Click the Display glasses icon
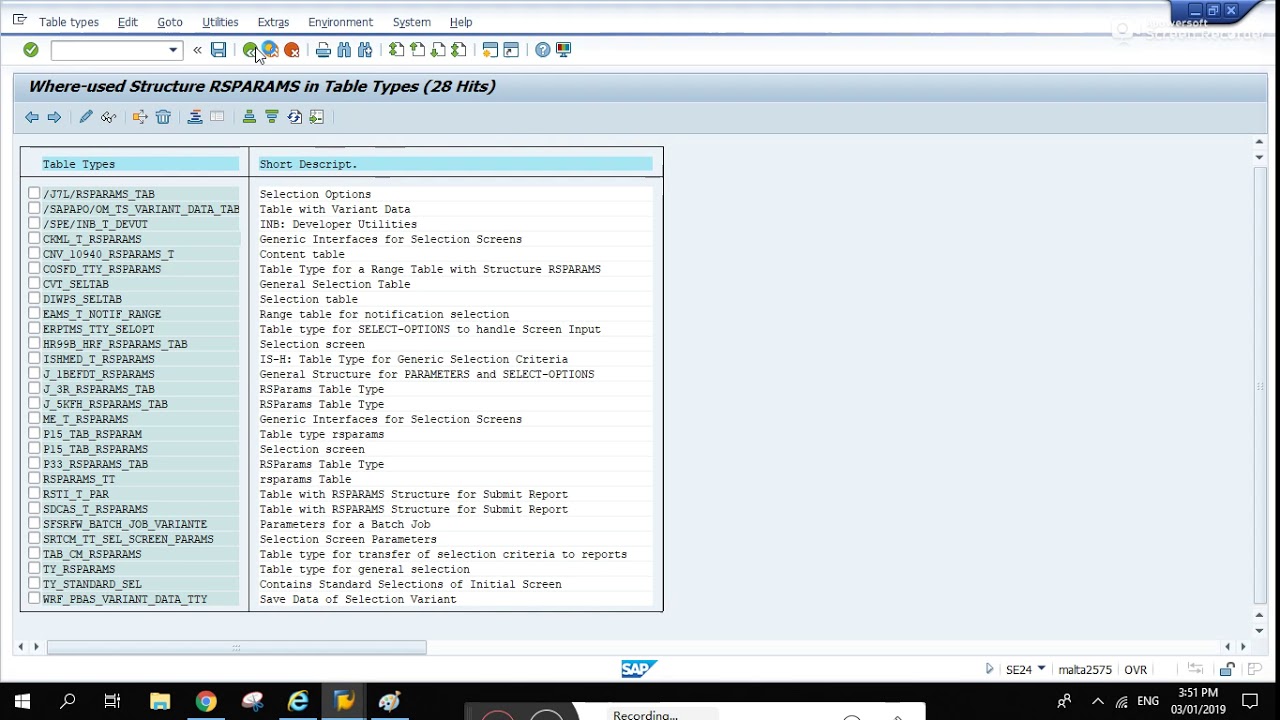This screenshot has height=720, width=1280. pyautogui.click(x=108, y=117)
